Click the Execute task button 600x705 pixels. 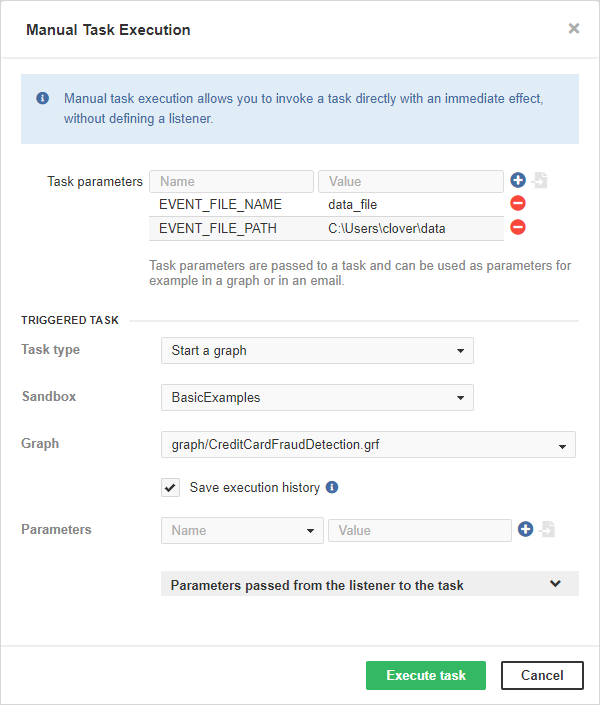(x=425, y=675)
